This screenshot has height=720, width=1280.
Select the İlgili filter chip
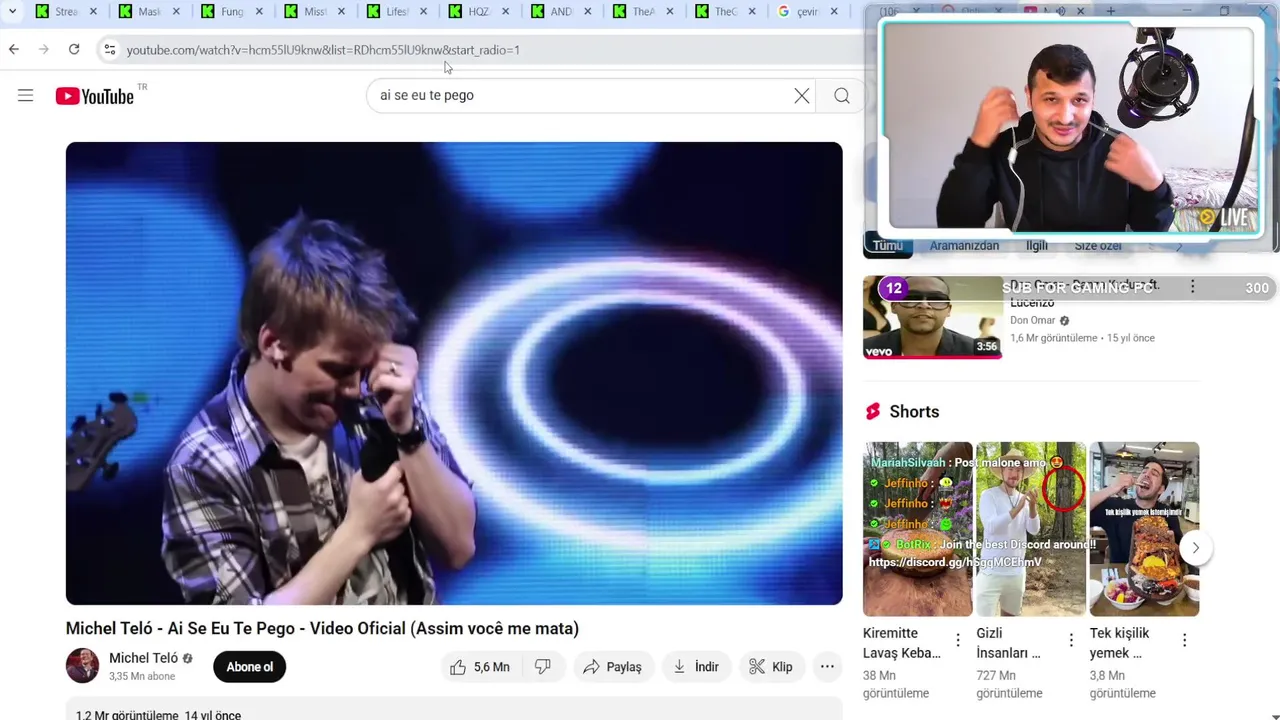coord(1037,246)
